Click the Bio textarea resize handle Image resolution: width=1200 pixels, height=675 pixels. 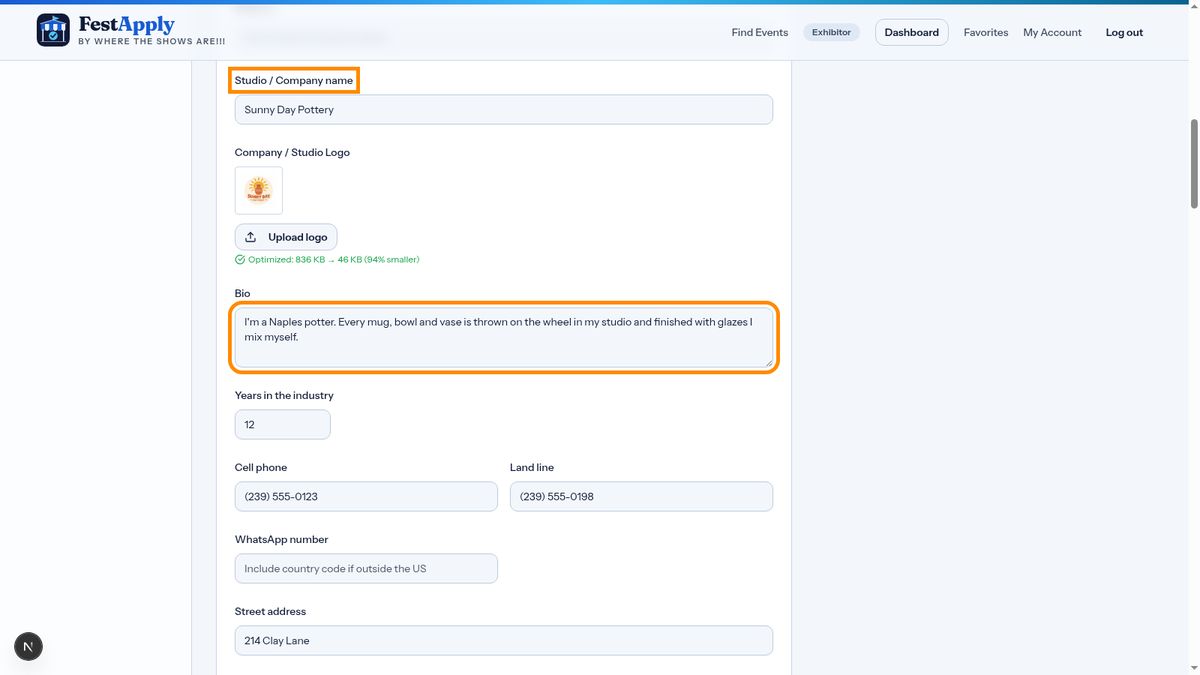pos(768,363)
